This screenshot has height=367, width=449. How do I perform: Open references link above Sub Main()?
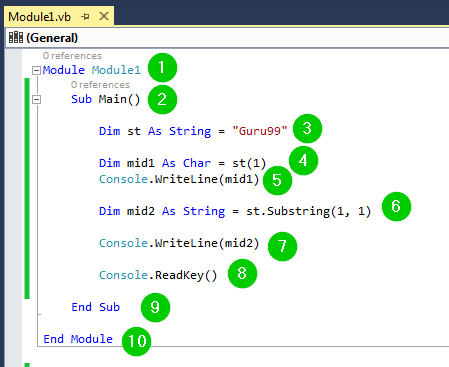(100, 85)
